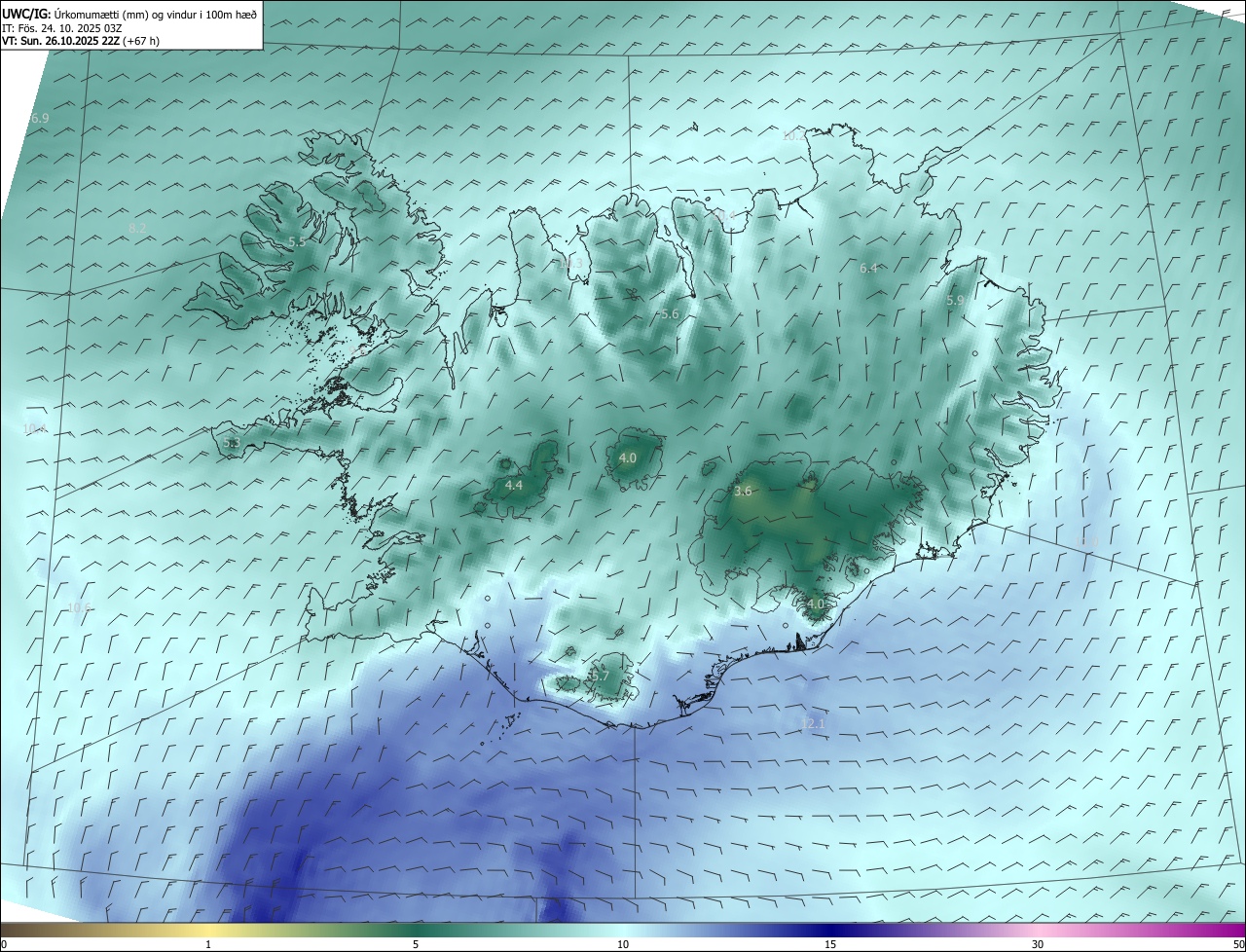This screenshot has height=952, width=1246.
Task: Select the 30 tick on the colour scale
Action: 1038,944
